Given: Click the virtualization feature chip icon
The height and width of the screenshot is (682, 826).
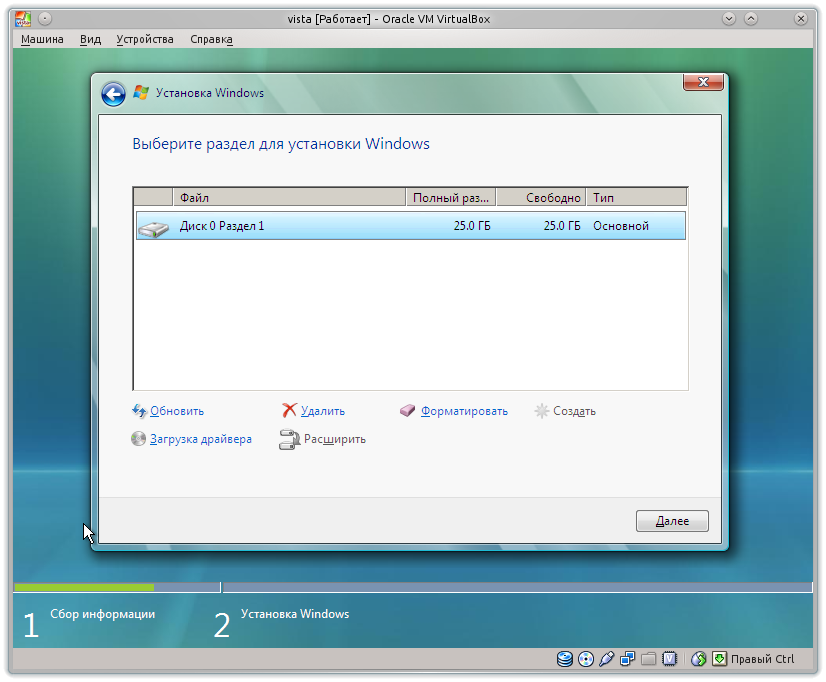Looking at the screenshot, I should (670, 659).
